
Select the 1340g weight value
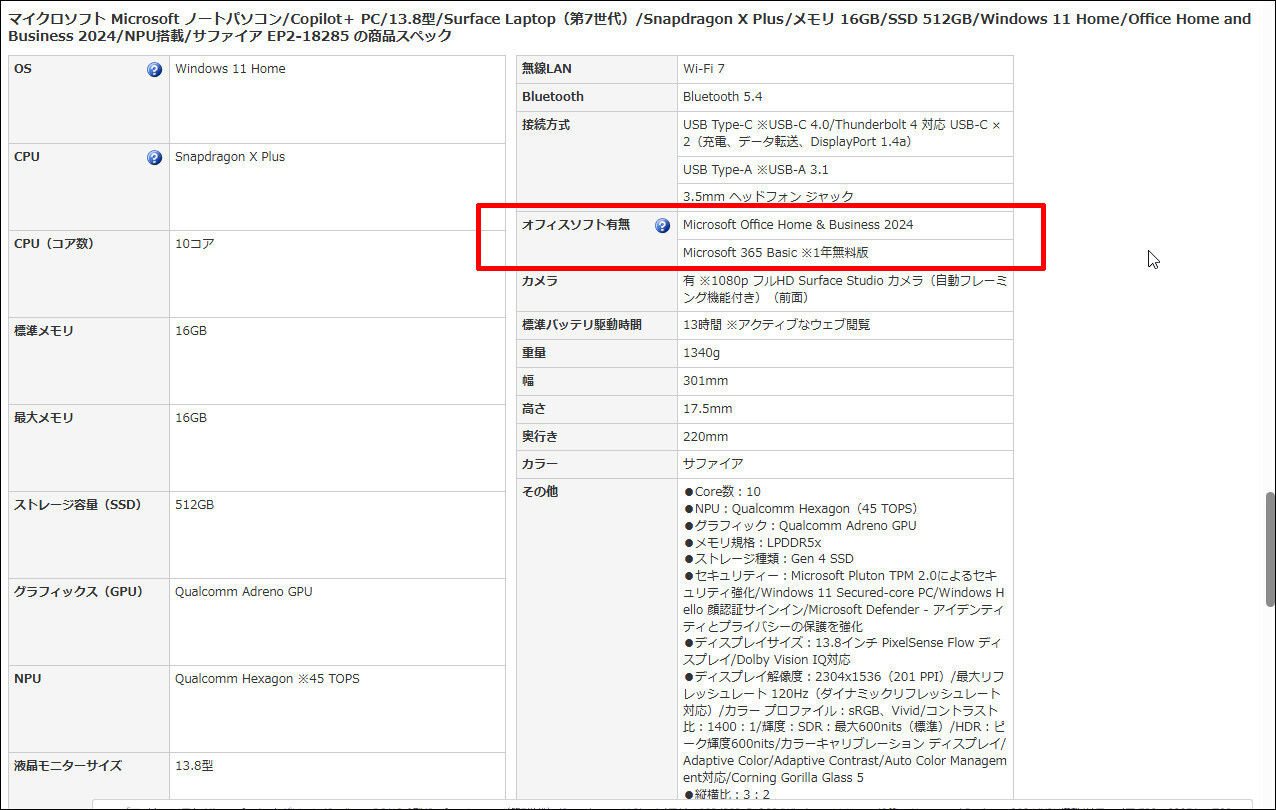tap(701, 353)
